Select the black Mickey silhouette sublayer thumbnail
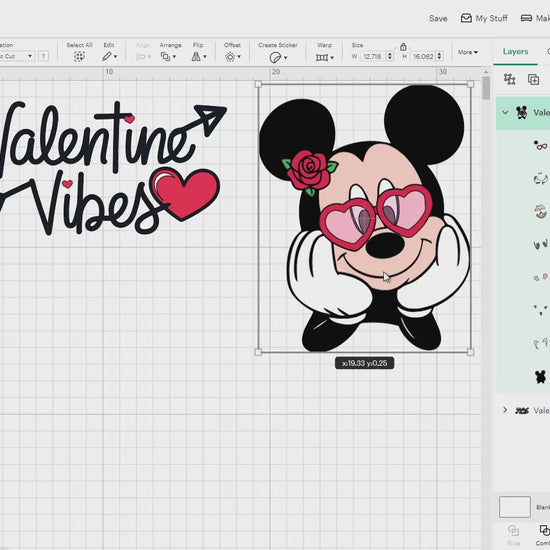550x550 pixels. 541,377
